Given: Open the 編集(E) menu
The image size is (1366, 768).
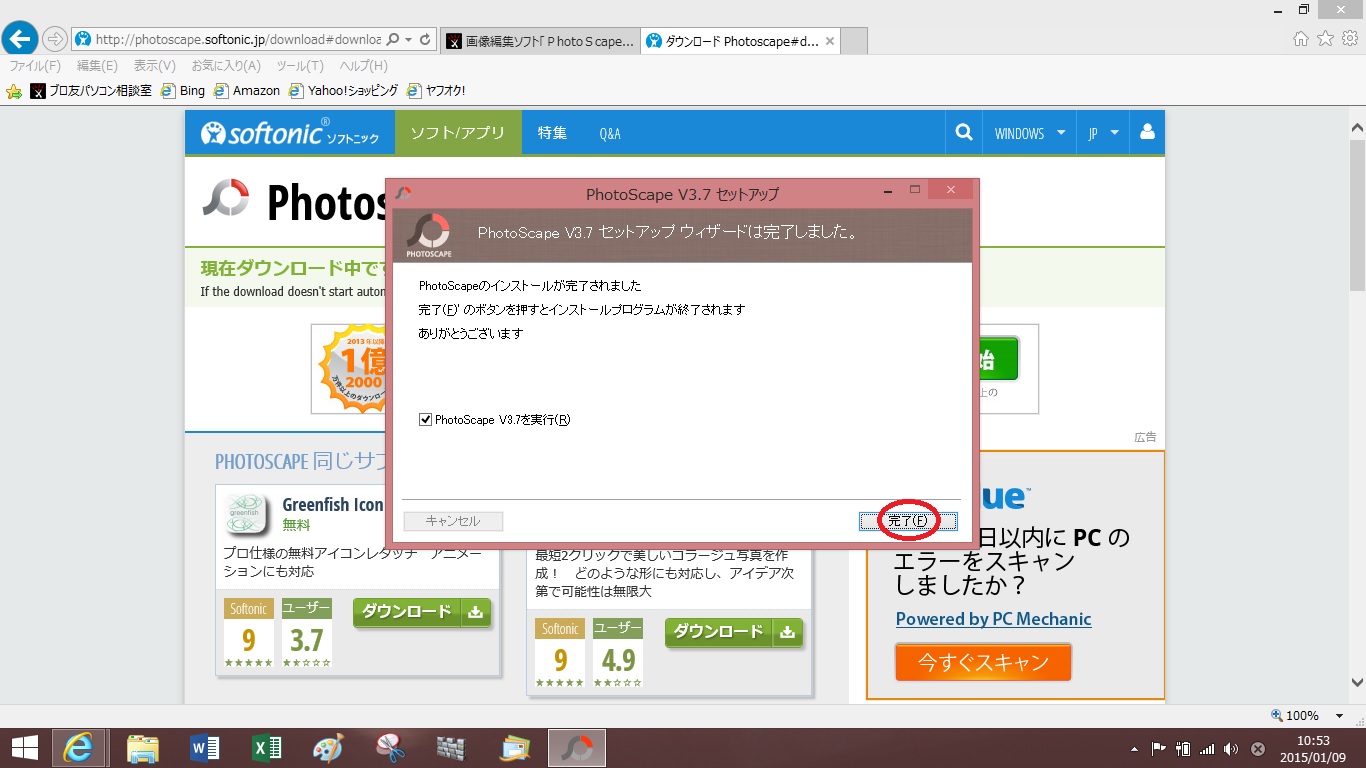Looking at the screenshot, I should [97, 66].
